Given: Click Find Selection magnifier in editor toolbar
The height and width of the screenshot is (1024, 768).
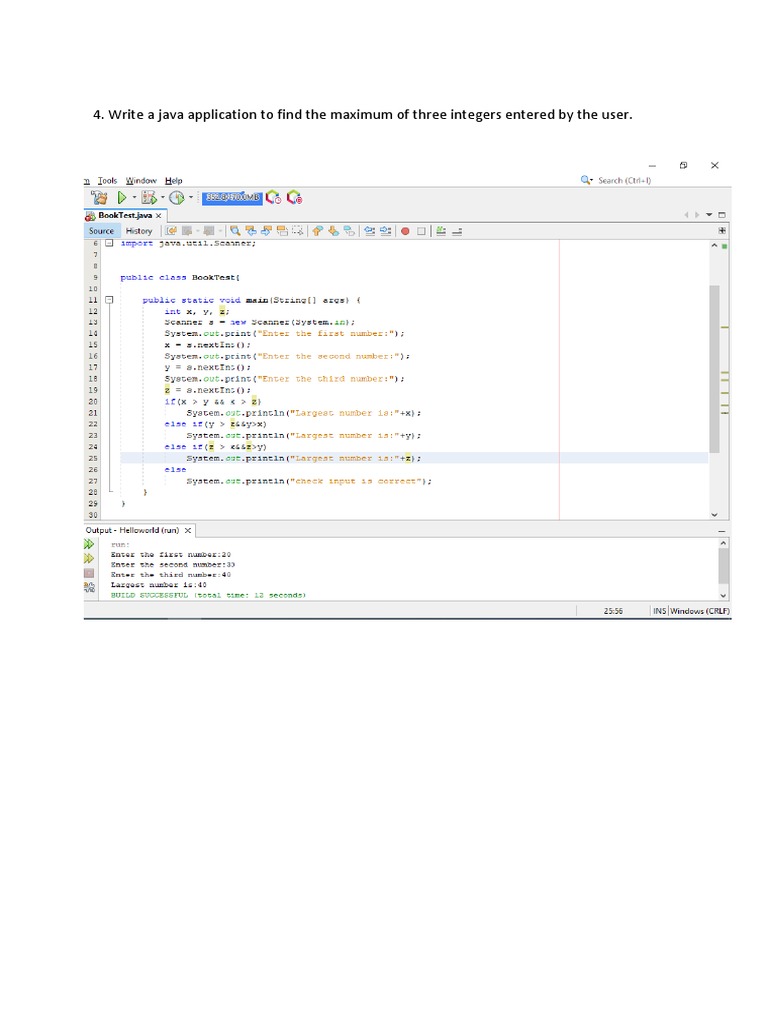Looking at the screenshot, I should (235, 231).
